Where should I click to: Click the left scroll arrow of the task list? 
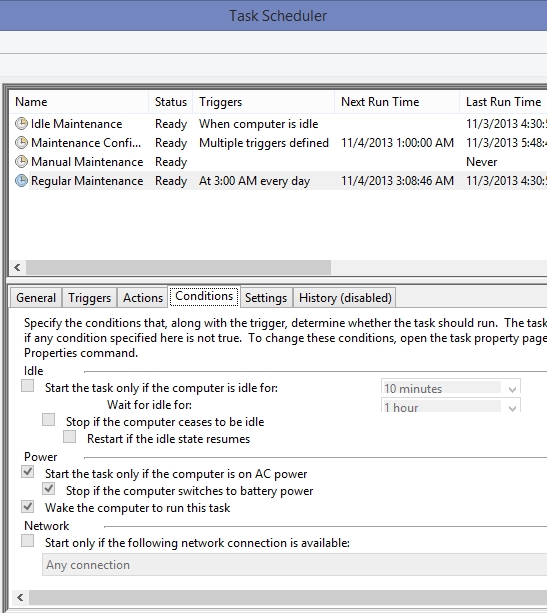click(x=17, y=268)
